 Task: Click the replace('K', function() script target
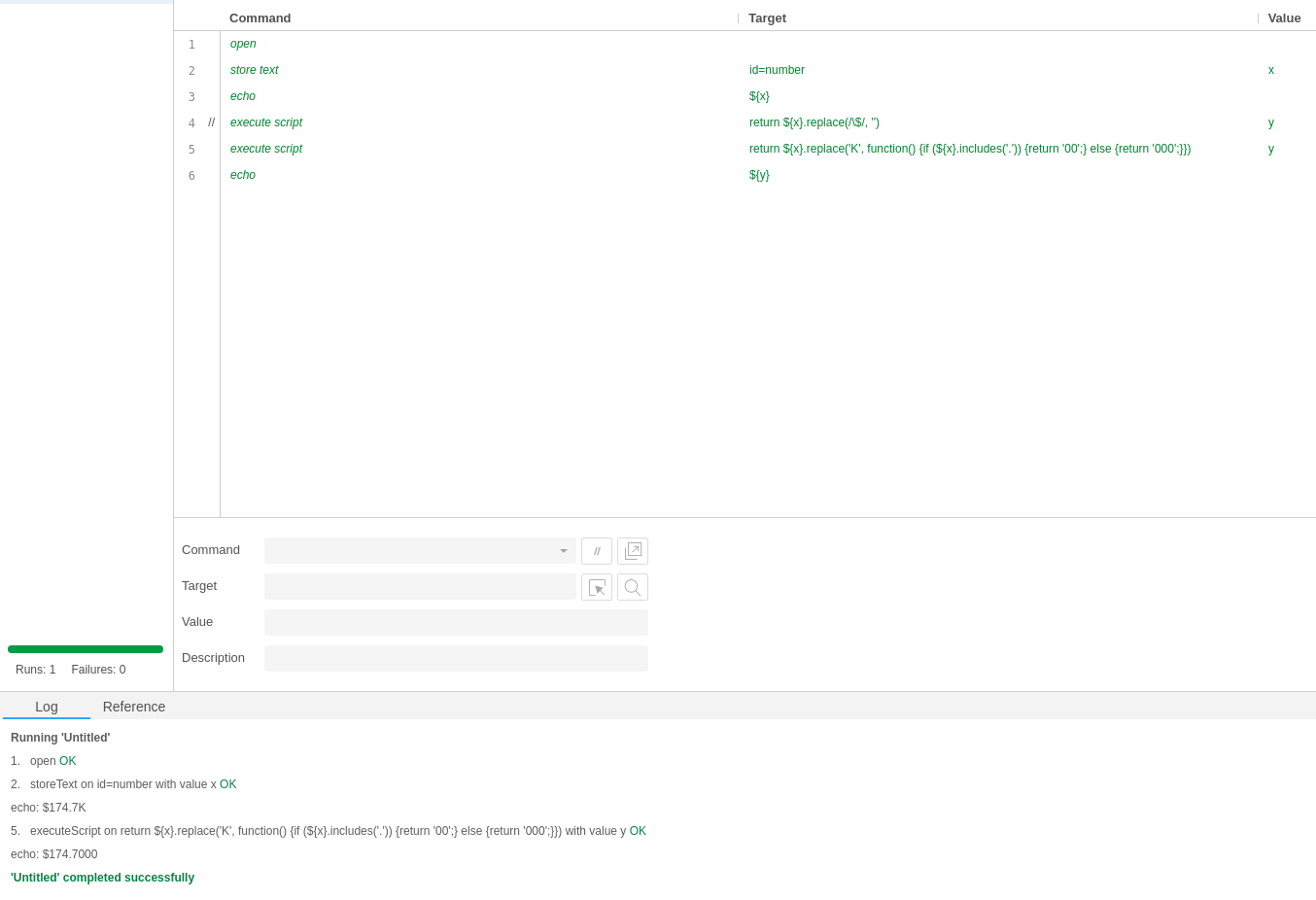970,149
